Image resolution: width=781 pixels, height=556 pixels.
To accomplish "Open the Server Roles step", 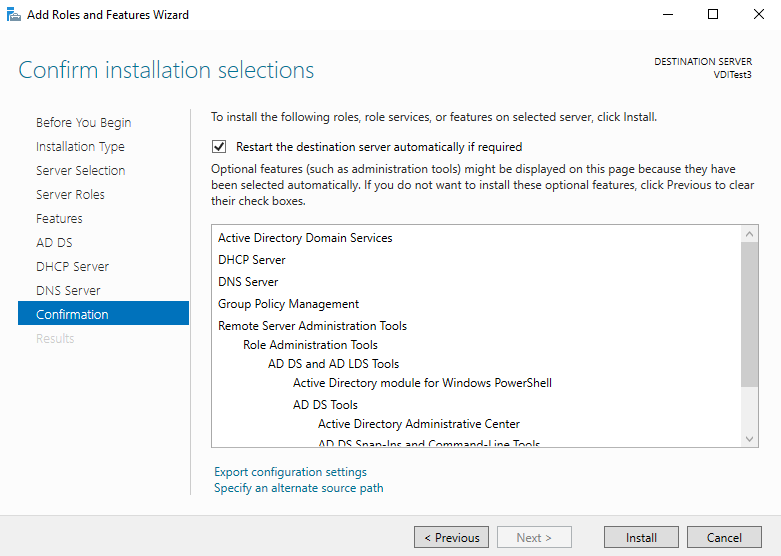I will [70, 195].
